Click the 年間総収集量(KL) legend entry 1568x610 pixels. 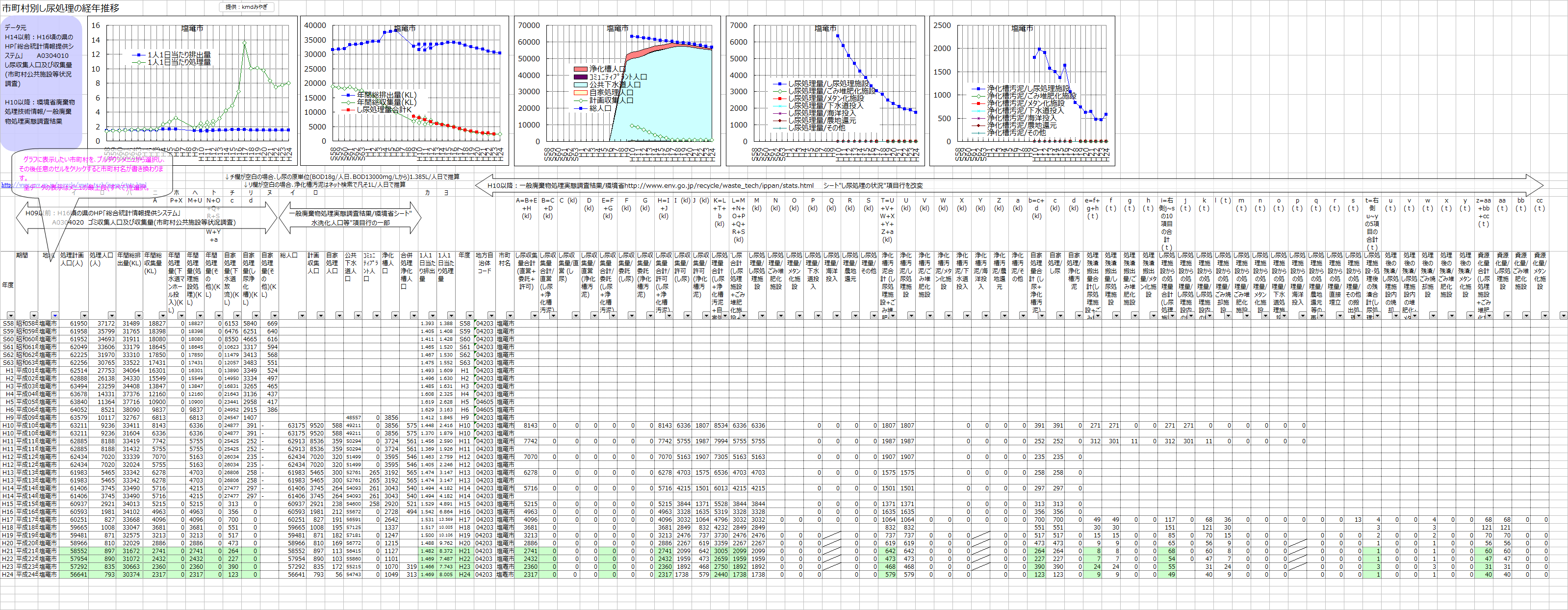tap(379, 102)
